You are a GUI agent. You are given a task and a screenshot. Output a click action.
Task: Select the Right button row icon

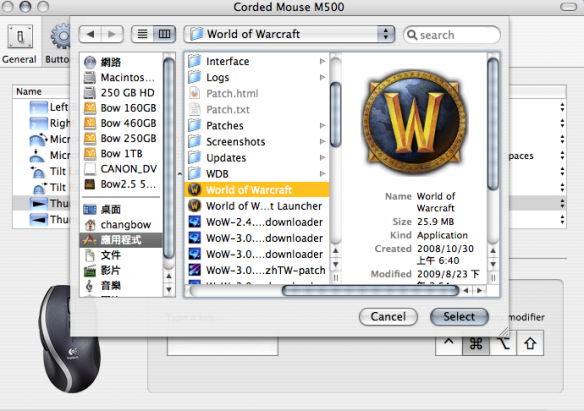(38, 123)
